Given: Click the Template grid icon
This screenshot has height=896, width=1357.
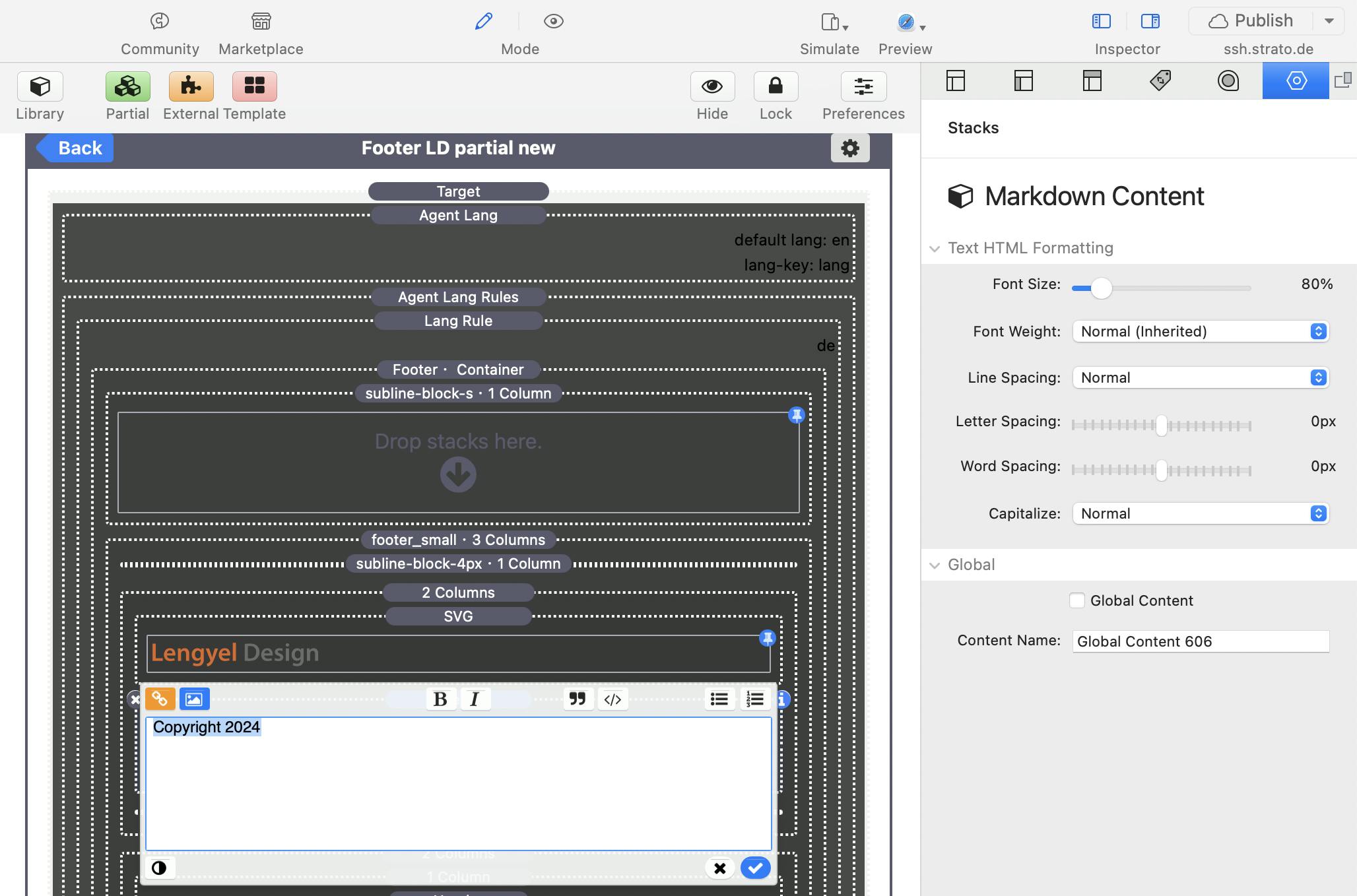Looking at the screenshot, I should pos(254,86).
